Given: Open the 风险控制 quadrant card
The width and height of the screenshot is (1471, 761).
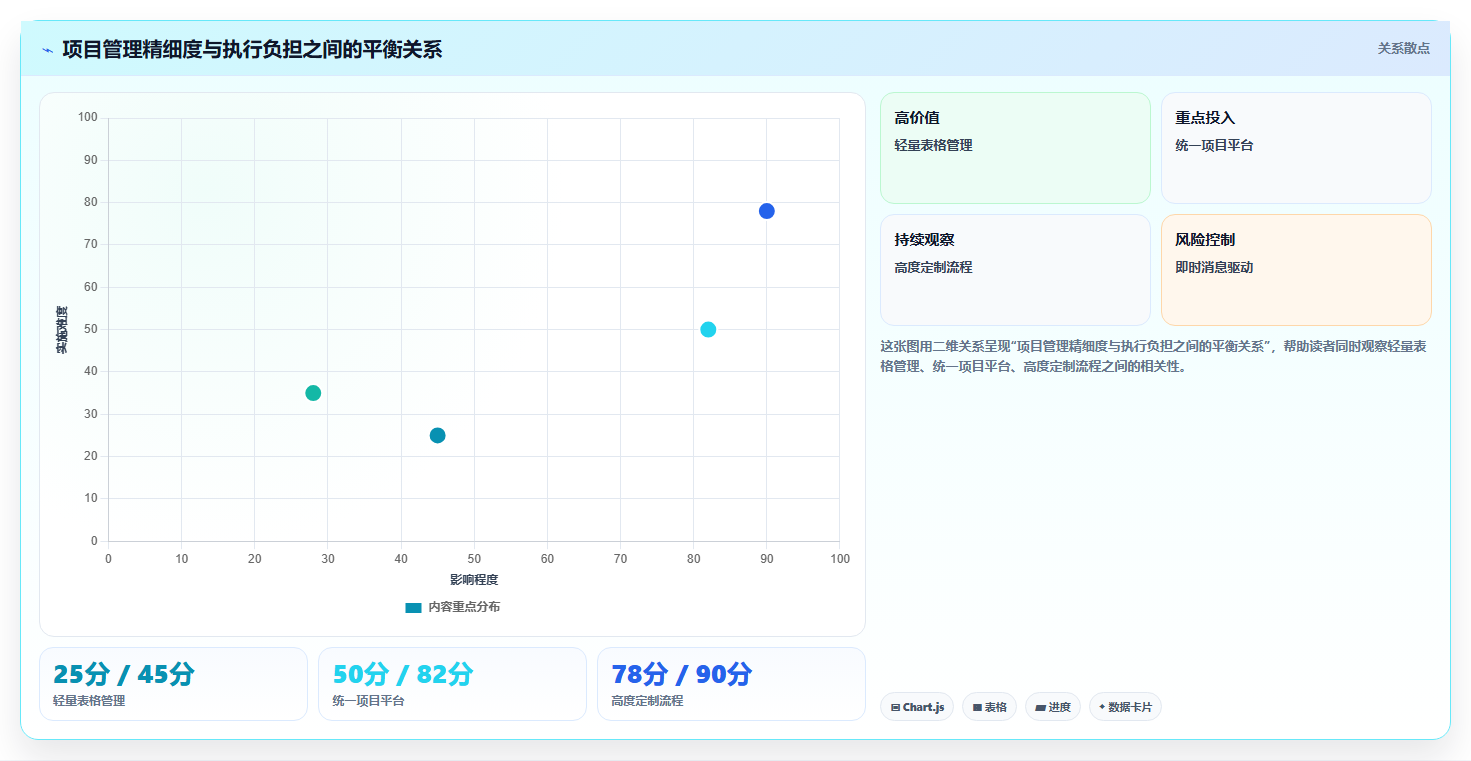Looking at the screenshot, I should pos(1296,270).
